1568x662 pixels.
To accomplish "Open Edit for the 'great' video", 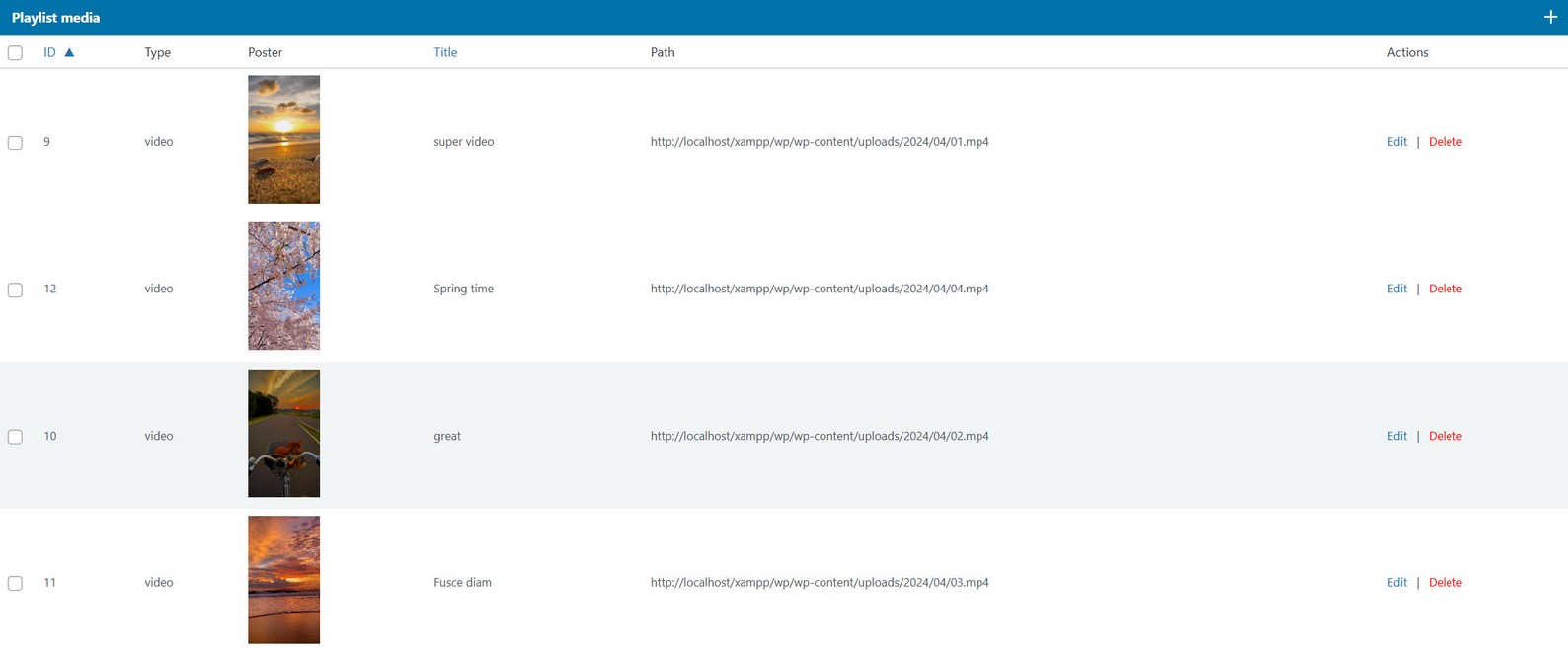I will [x=1396, y=436].
